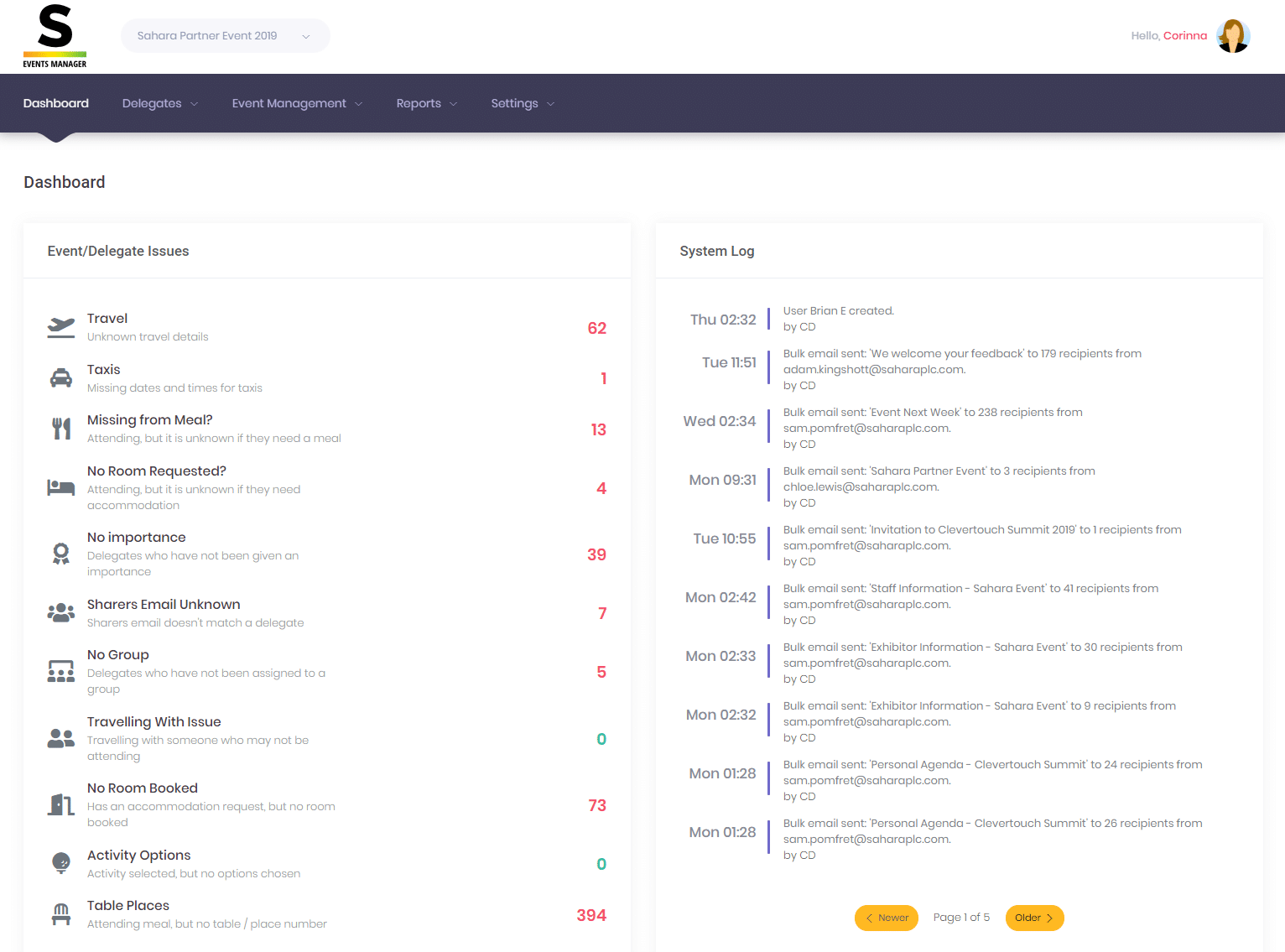Click the Events Manager logo

click(x=55, y=36)
